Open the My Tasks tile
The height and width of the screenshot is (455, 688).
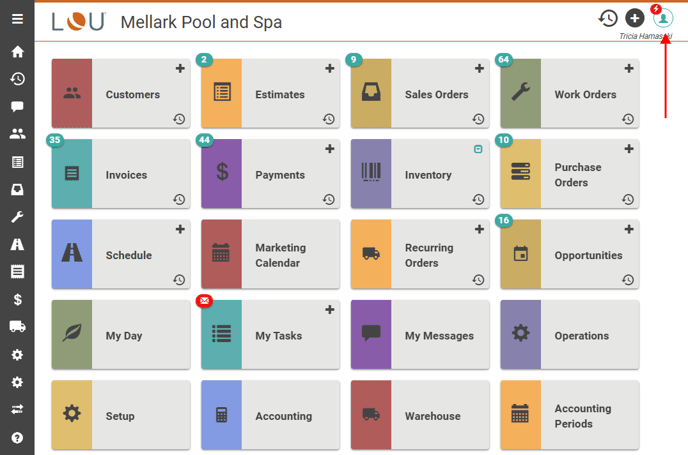point(270,336)
